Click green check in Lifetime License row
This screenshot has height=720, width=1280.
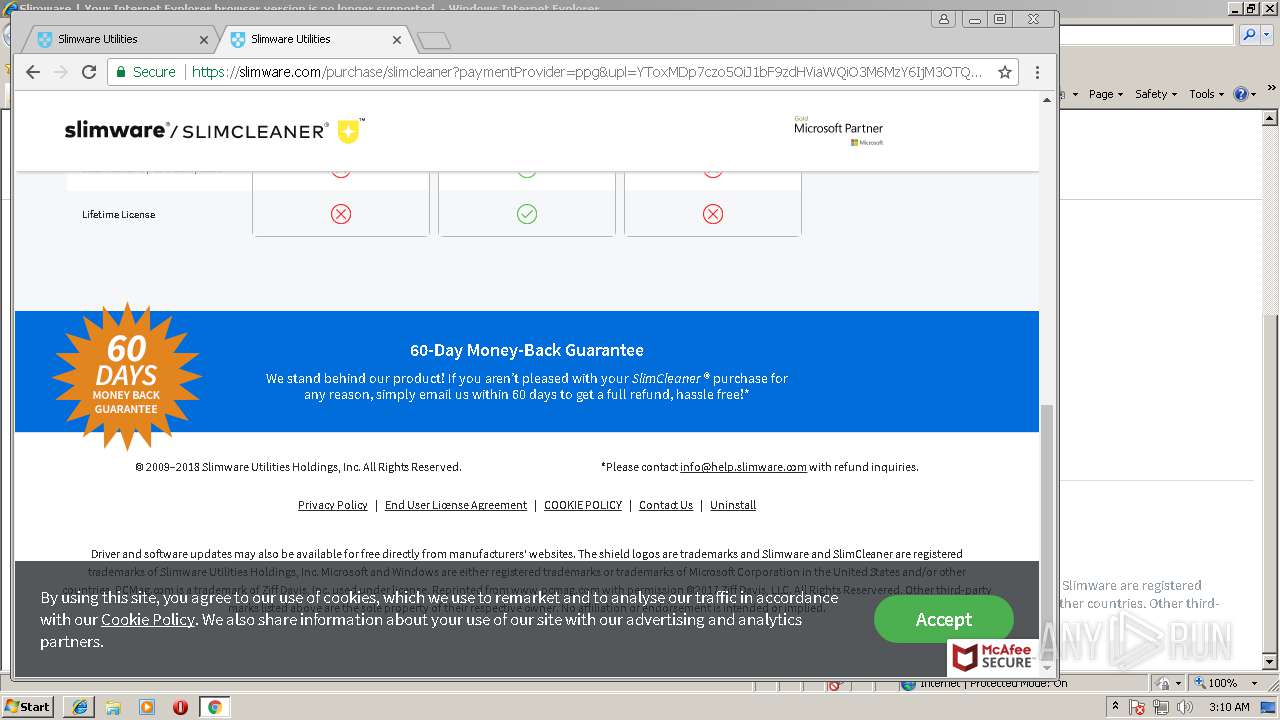(527, 214)
